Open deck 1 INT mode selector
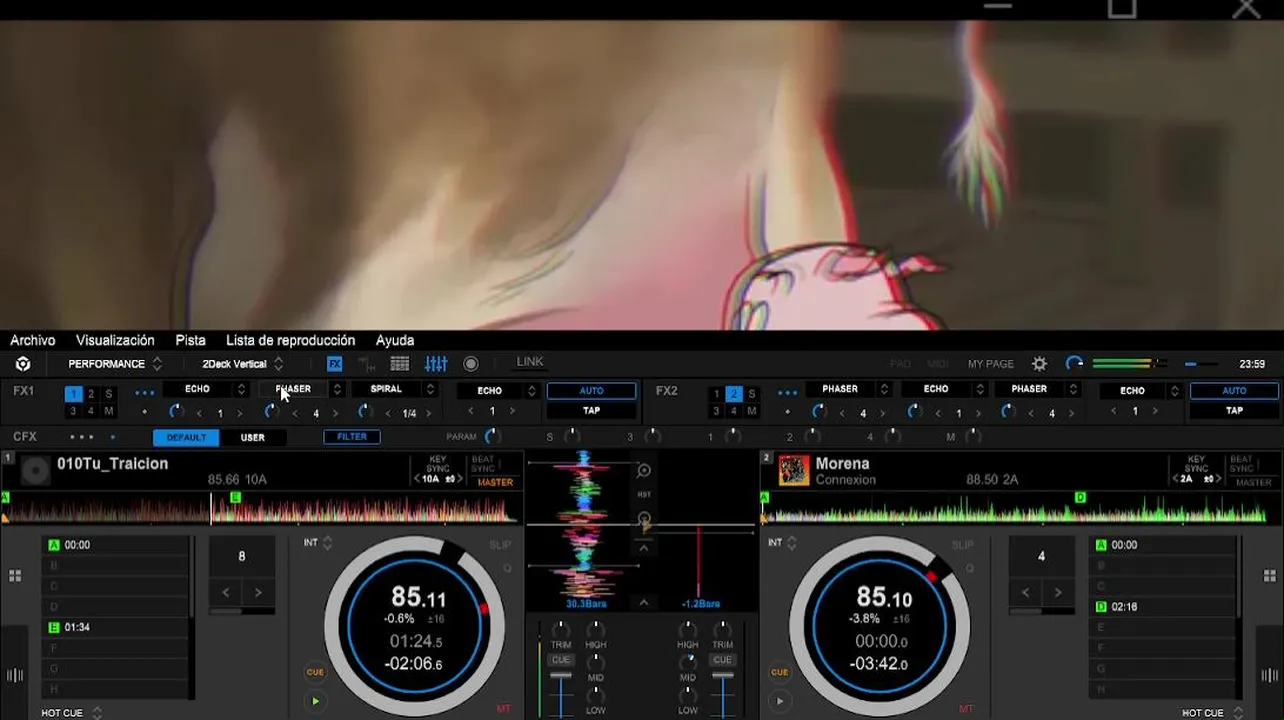The width and height of the screenshot is (1284, 720). (318, 543)
